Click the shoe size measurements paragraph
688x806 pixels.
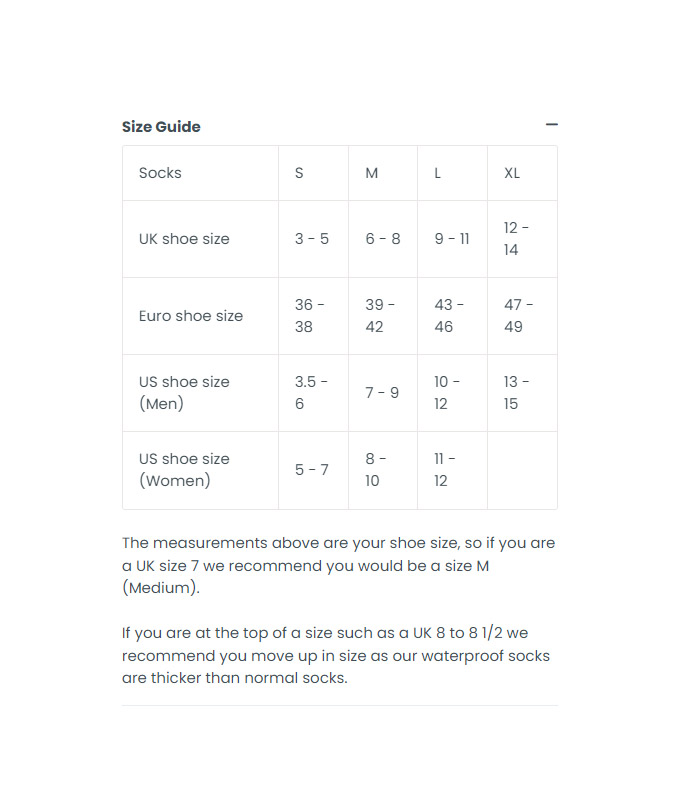tap(338, 565)
